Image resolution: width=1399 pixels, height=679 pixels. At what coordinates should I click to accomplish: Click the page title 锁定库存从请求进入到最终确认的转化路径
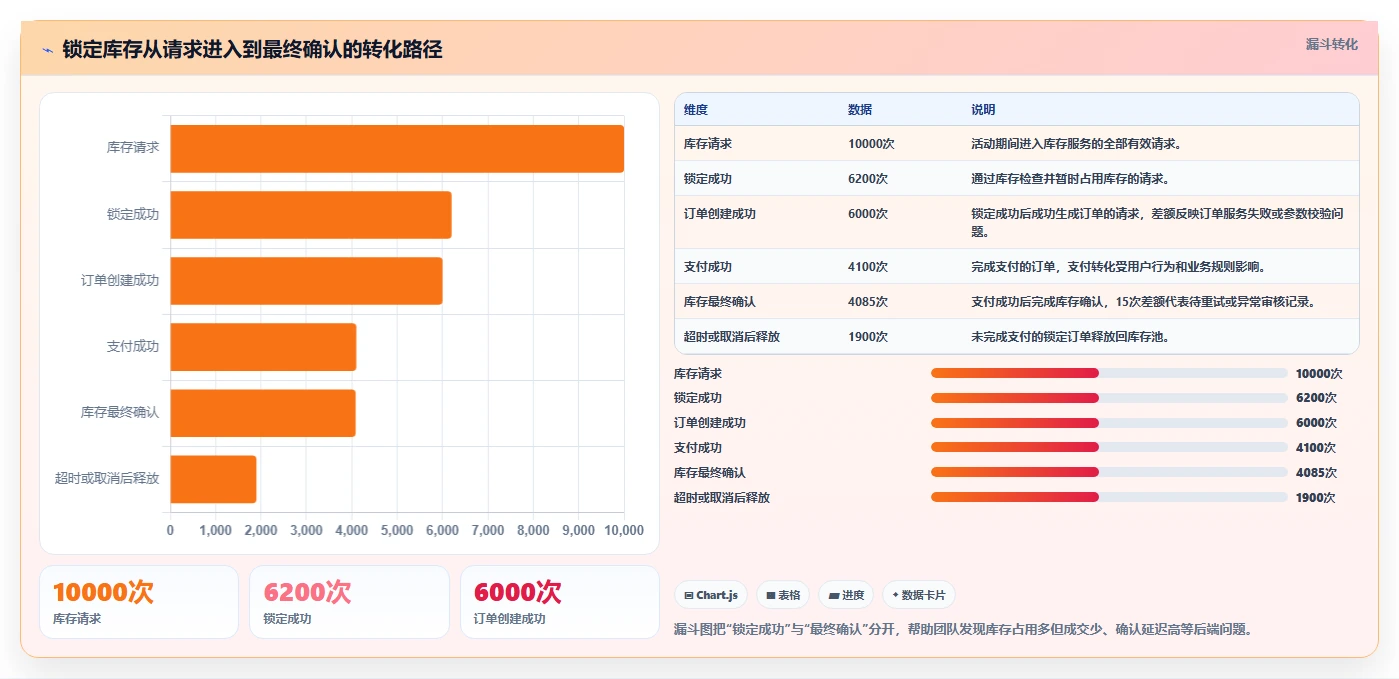click(x=252, y=49)
